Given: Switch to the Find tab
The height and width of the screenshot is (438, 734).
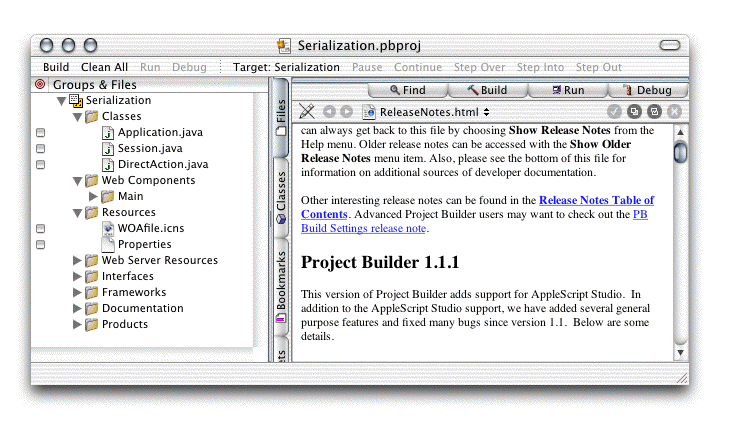Looking at the screenshot, I should coord(408,90).
